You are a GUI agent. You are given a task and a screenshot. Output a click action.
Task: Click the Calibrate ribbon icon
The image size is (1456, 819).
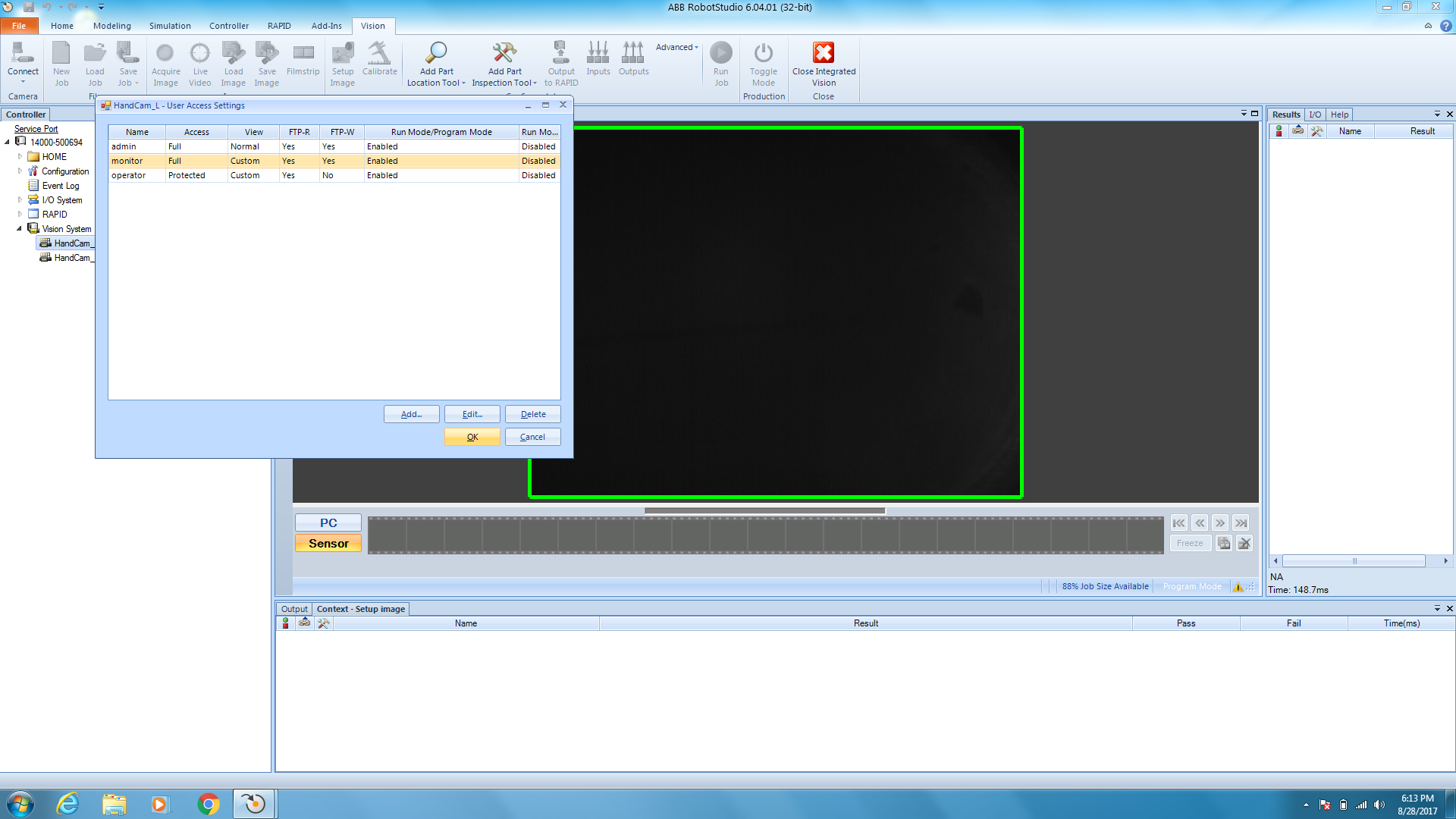click(379, 53)
